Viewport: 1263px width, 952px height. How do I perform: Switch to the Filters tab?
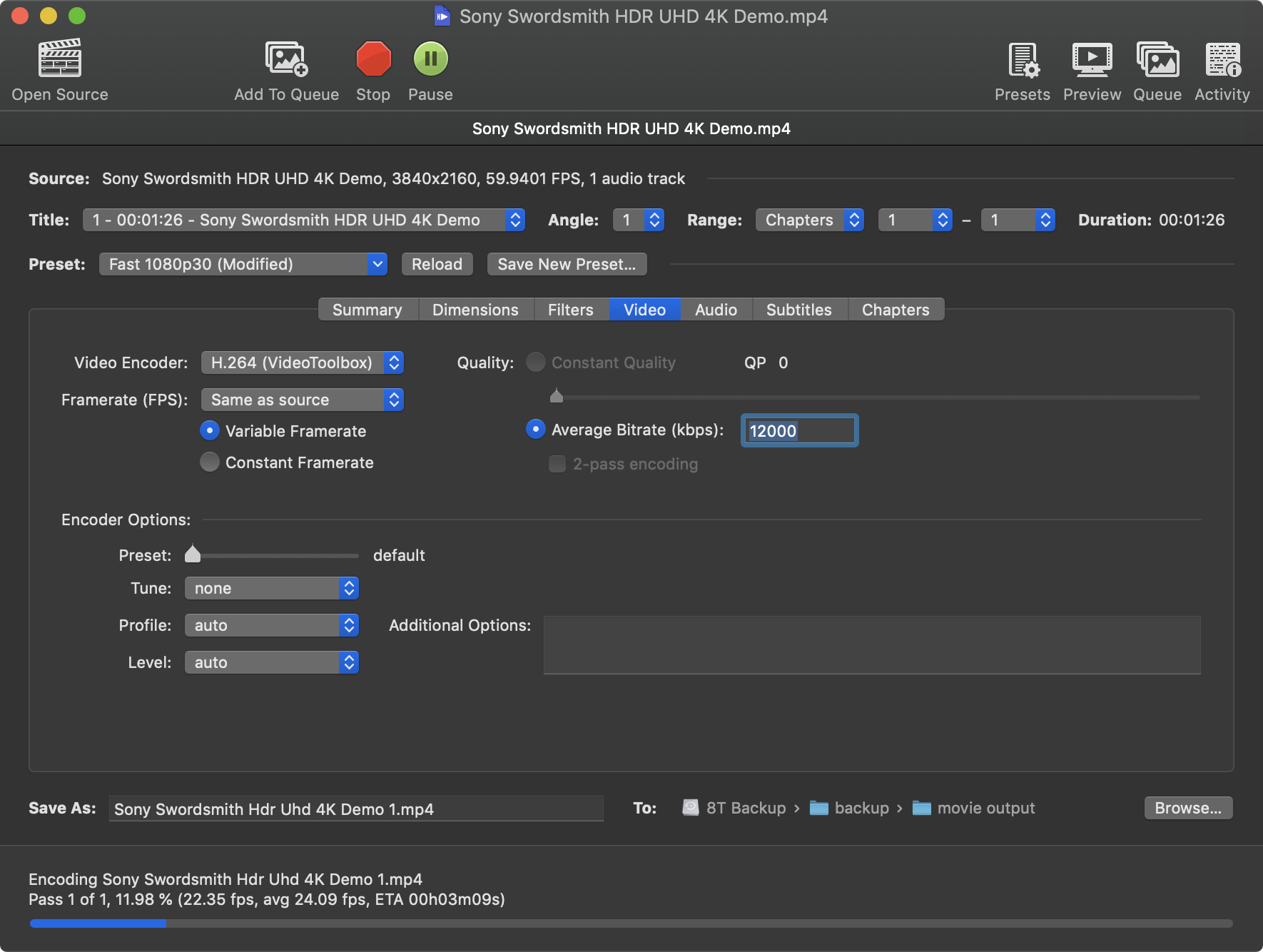point(571,310)
